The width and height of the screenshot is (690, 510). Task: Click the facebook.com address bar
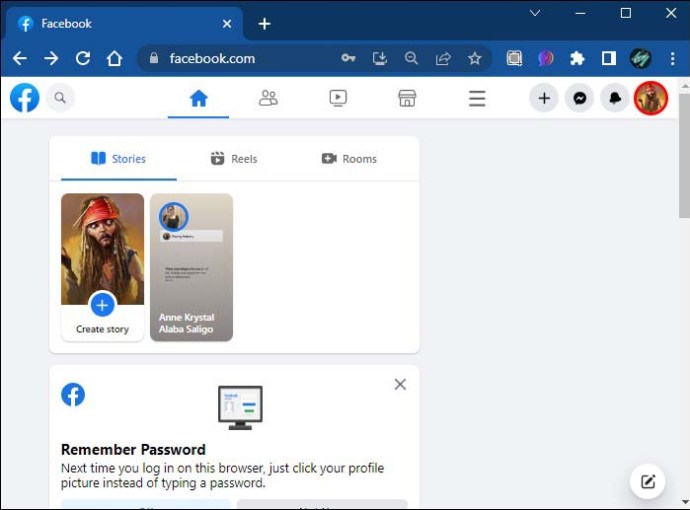coord(240,58)
